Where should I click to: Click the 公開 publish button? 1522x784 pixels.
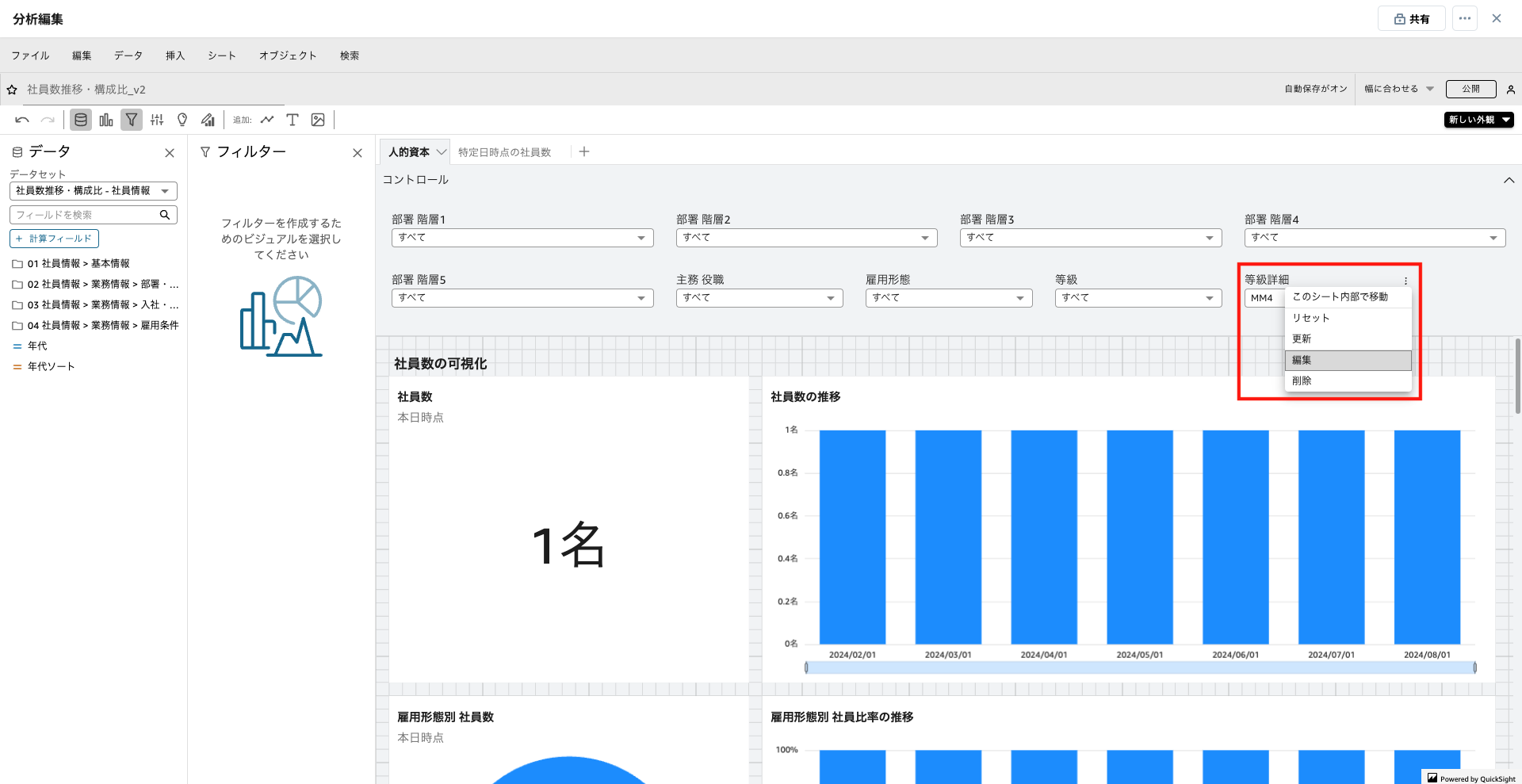[x=1470, y=89]
